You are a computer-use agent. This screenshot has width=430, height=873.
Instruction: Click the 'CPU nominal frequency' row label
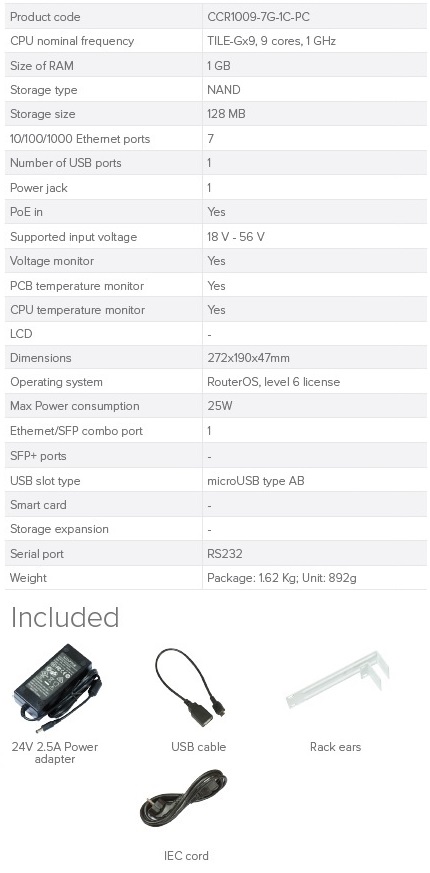(x=72, y=41)
